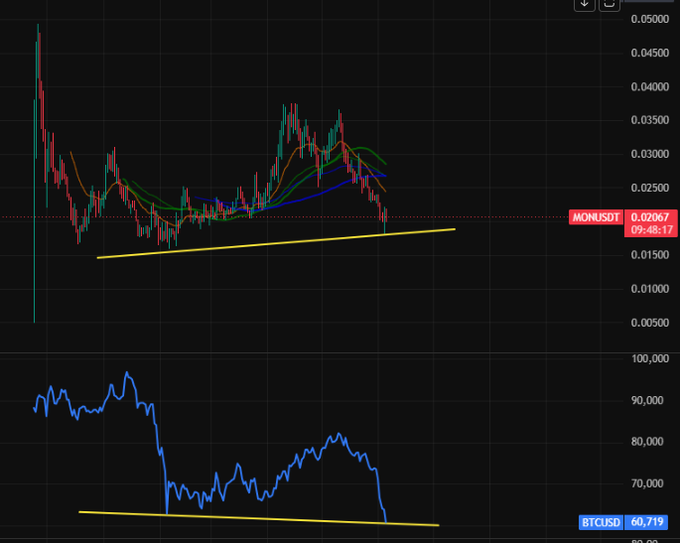The image size is (680, 543).
Task: Click the 90,000 label on BTC scale
Action: (647, 400)
